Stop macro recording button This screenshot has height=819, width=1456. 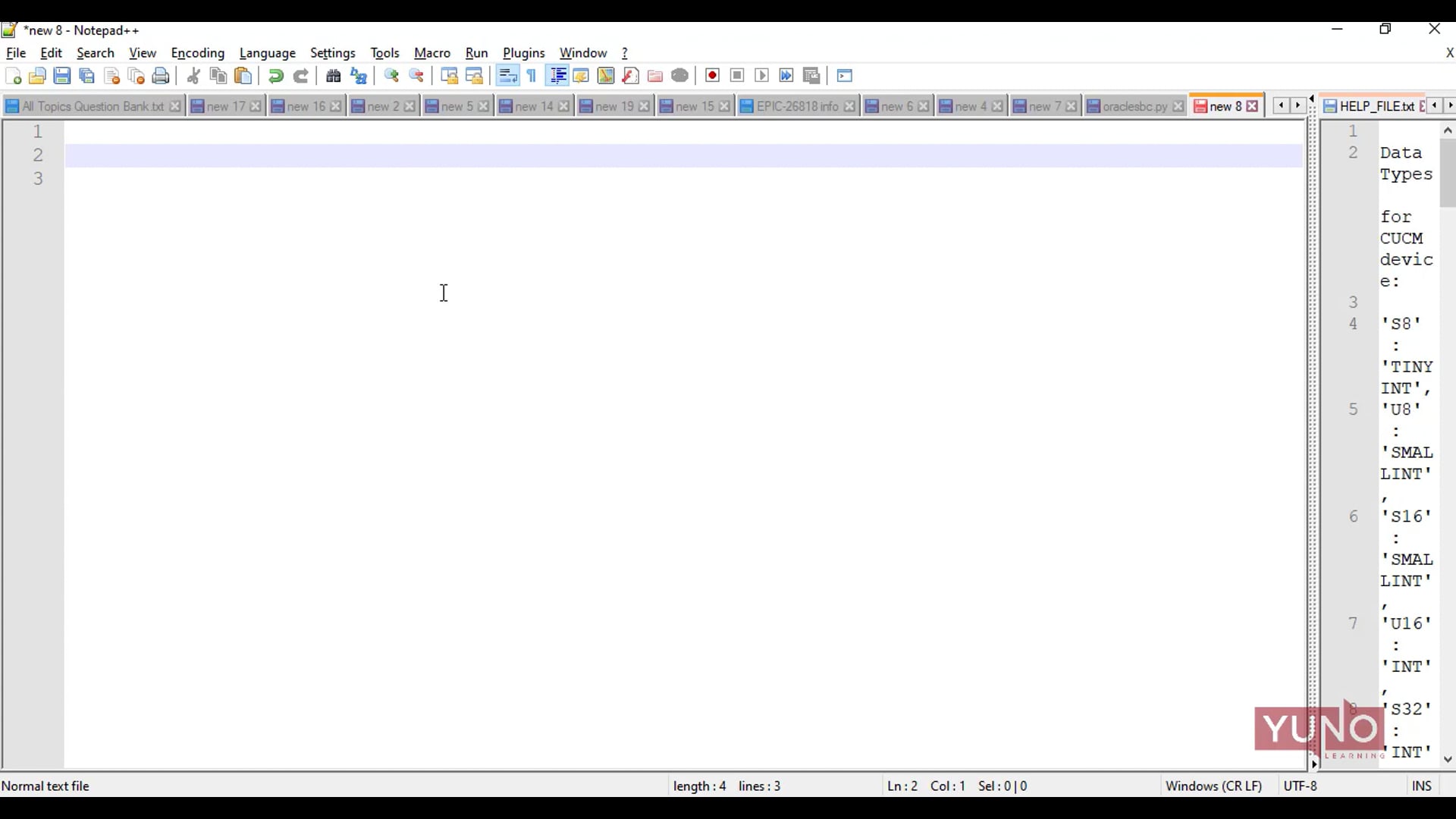(737, 76)
